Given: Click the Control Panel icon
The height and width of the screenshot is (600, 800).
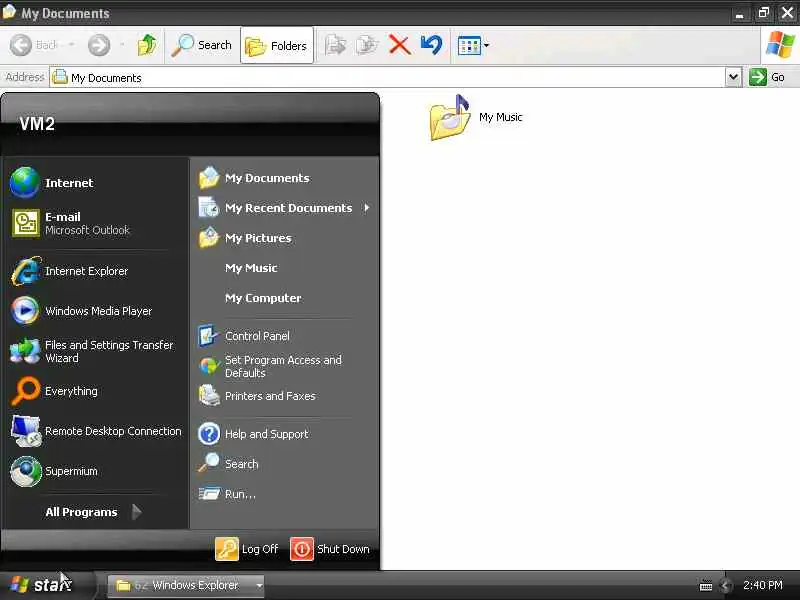Looking at the screenshot, I should tap(209, 336).
